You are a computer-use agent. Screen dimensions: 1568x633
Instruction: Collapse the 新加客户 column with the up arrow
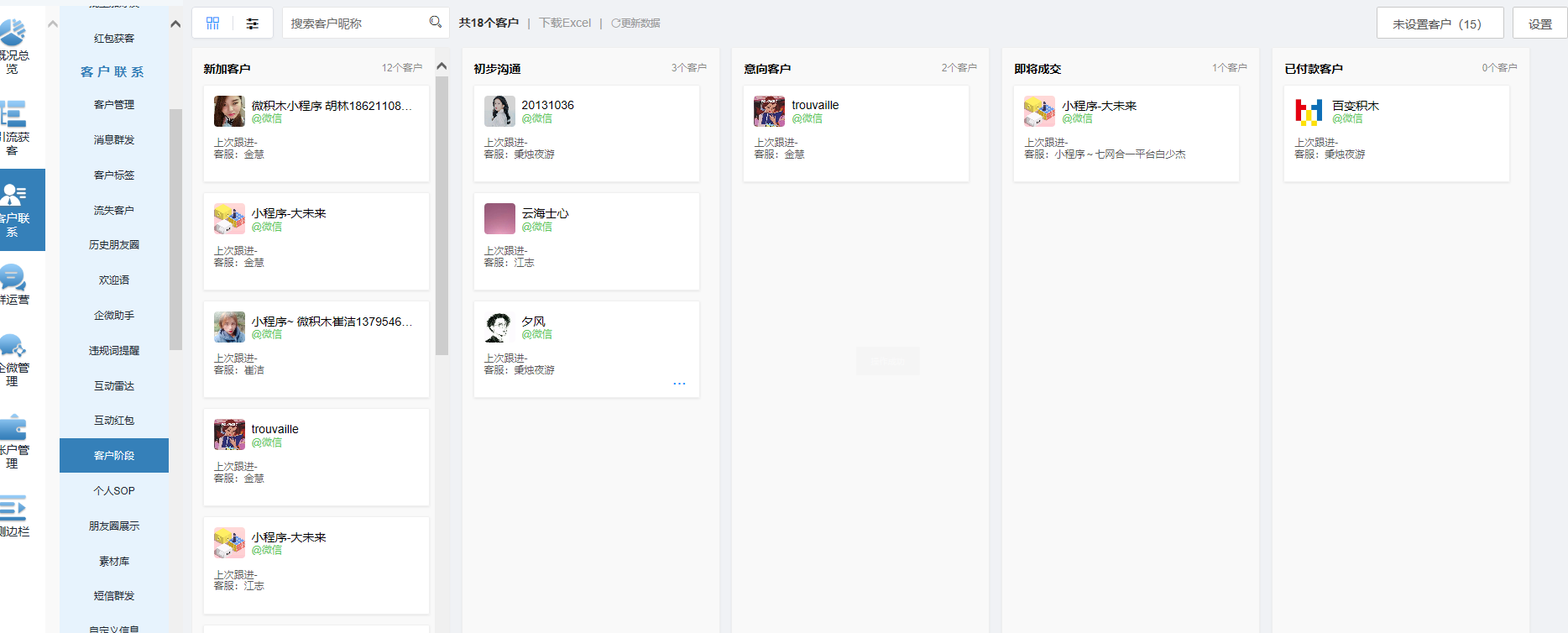point(442,65)
